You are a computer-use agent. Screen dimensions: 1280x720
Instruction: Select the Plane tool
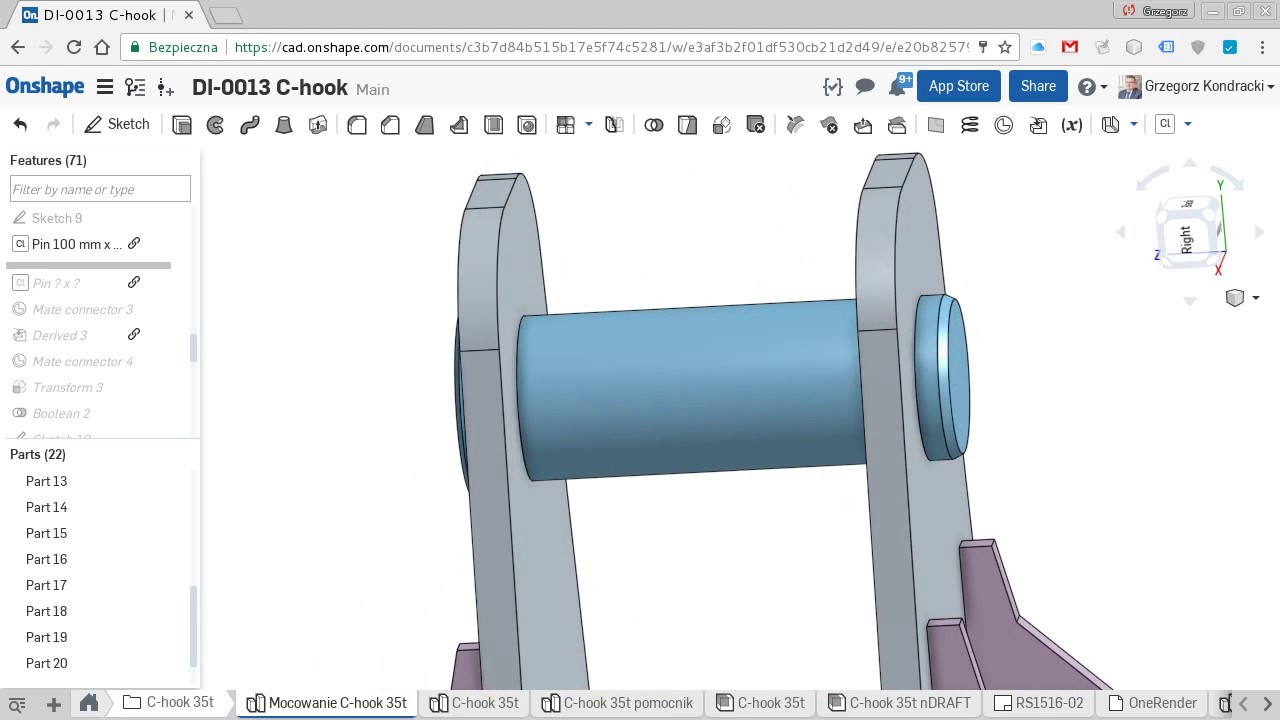[936, 125]
